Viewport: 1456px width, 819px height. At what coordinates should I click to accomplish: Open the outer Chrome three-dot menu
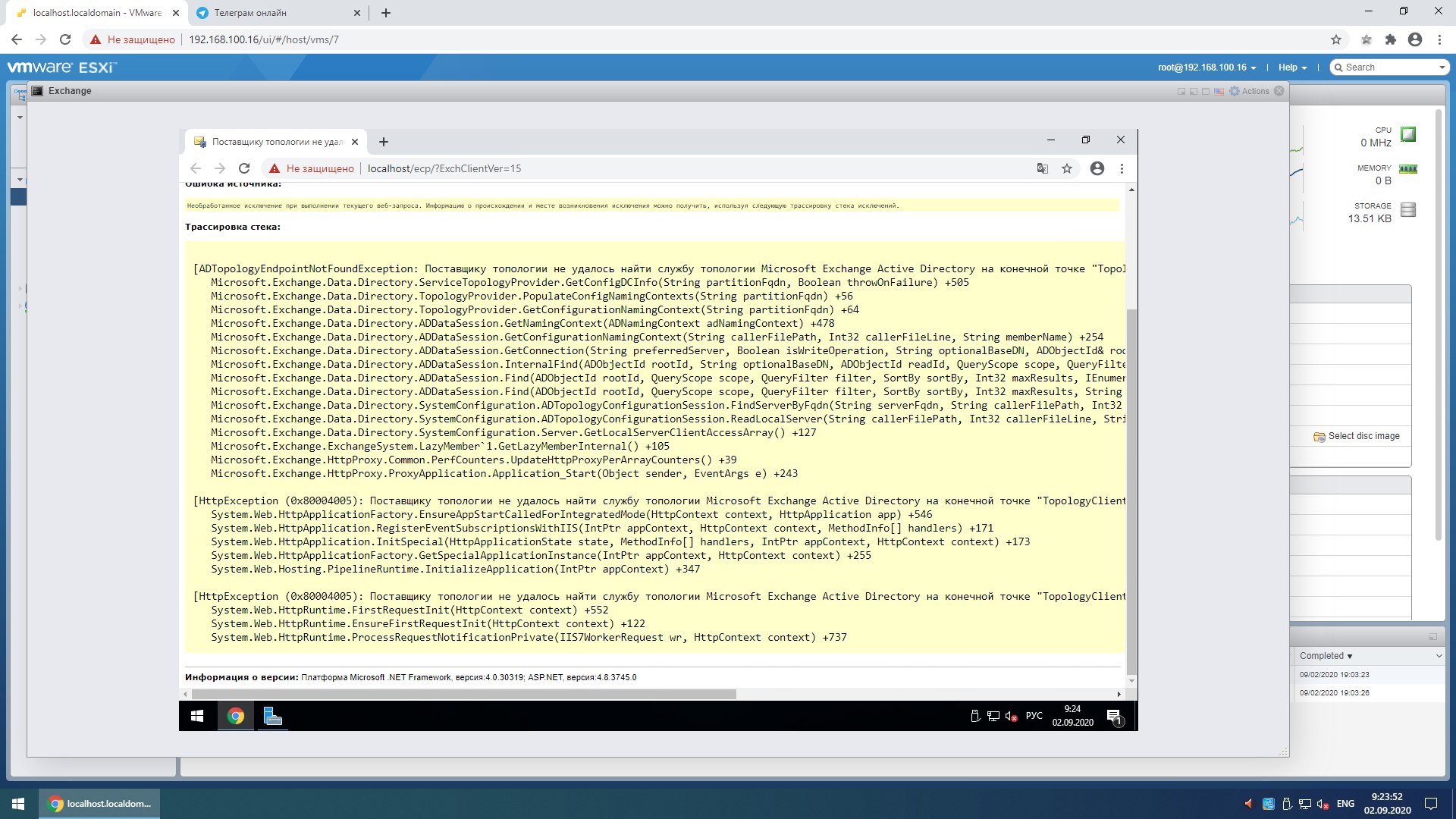pos(1439,39)
